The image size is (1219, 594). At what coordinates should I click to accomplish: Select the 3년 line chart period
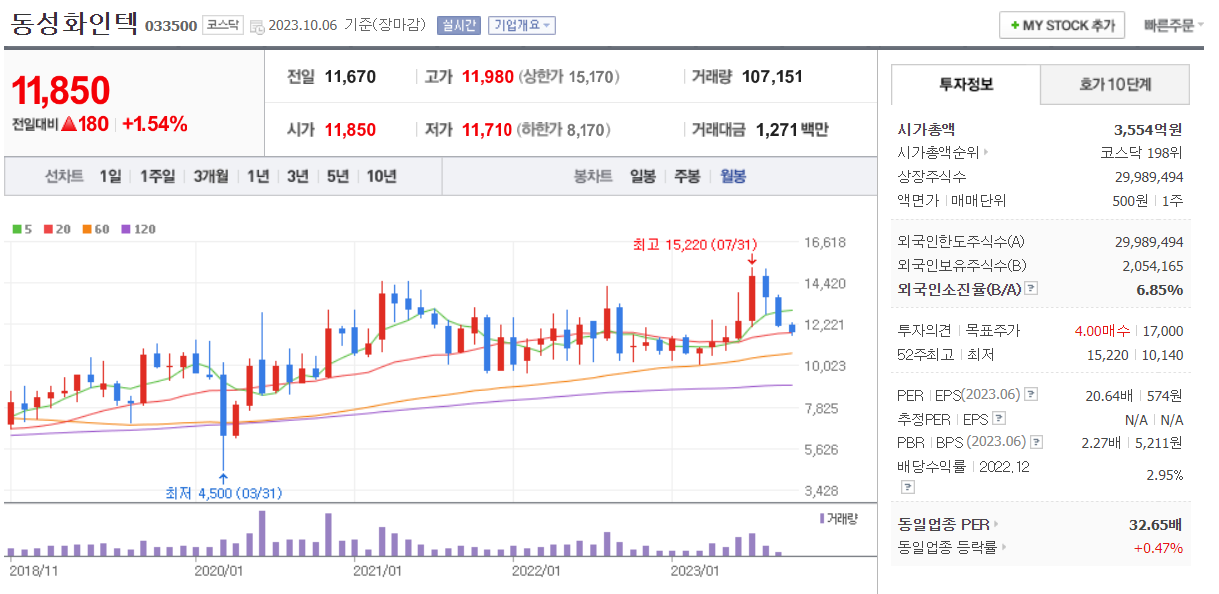298,177
